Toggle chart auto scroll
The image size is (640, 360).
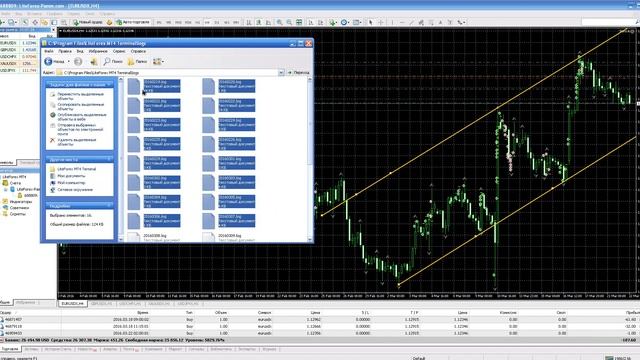(311, 22)
